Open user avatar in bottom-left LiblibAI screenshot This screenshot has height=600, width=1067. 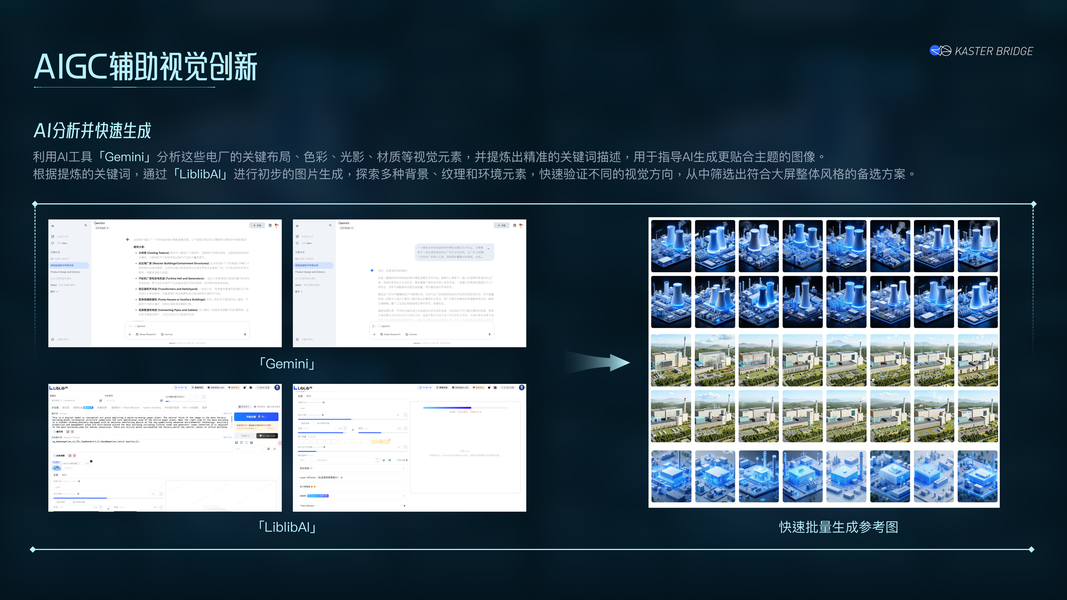tap(277, 388)
